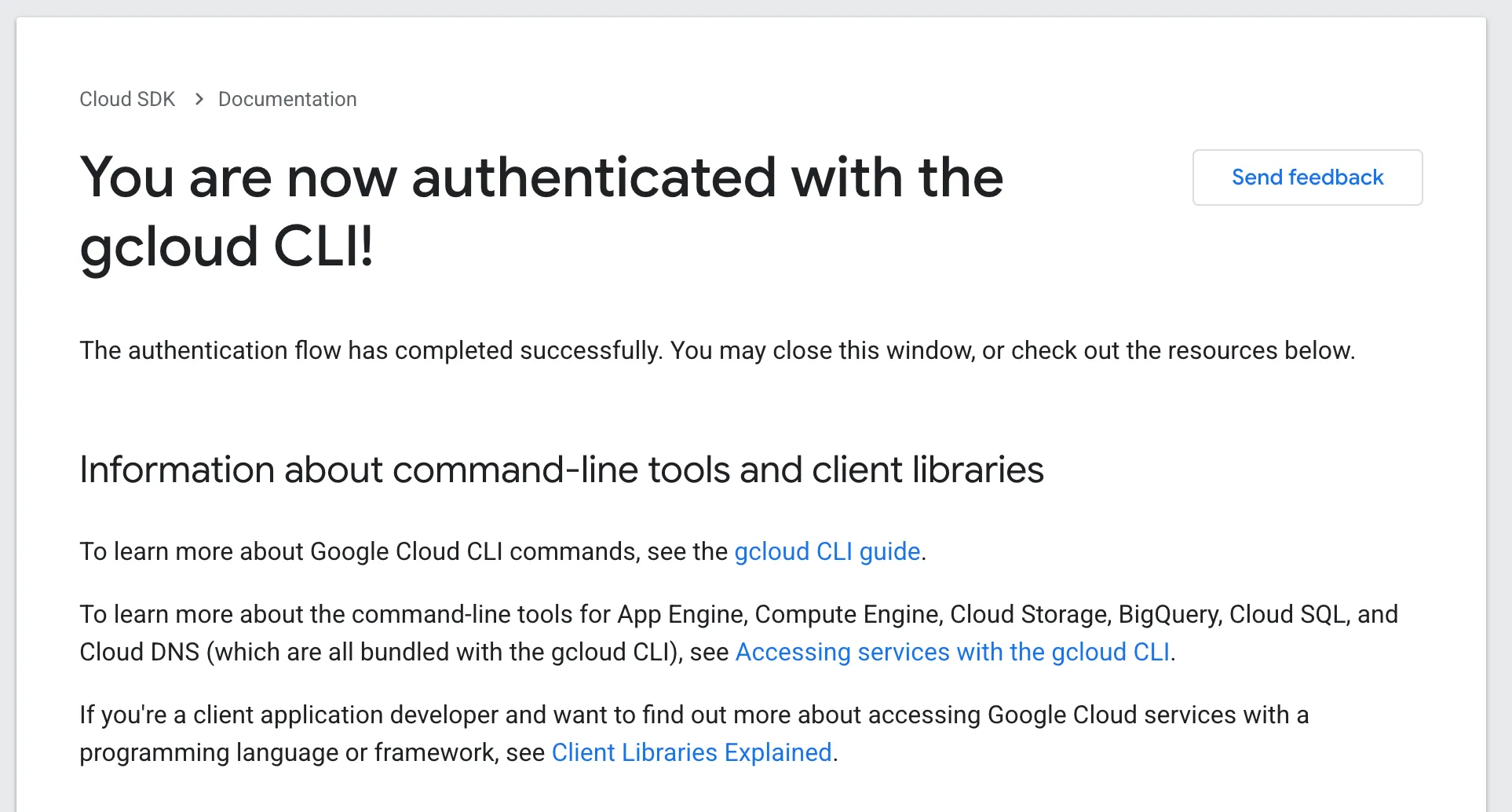Go to the Documentation breadcrumb
Screen dimensions: 1512x812
[287, 99]
